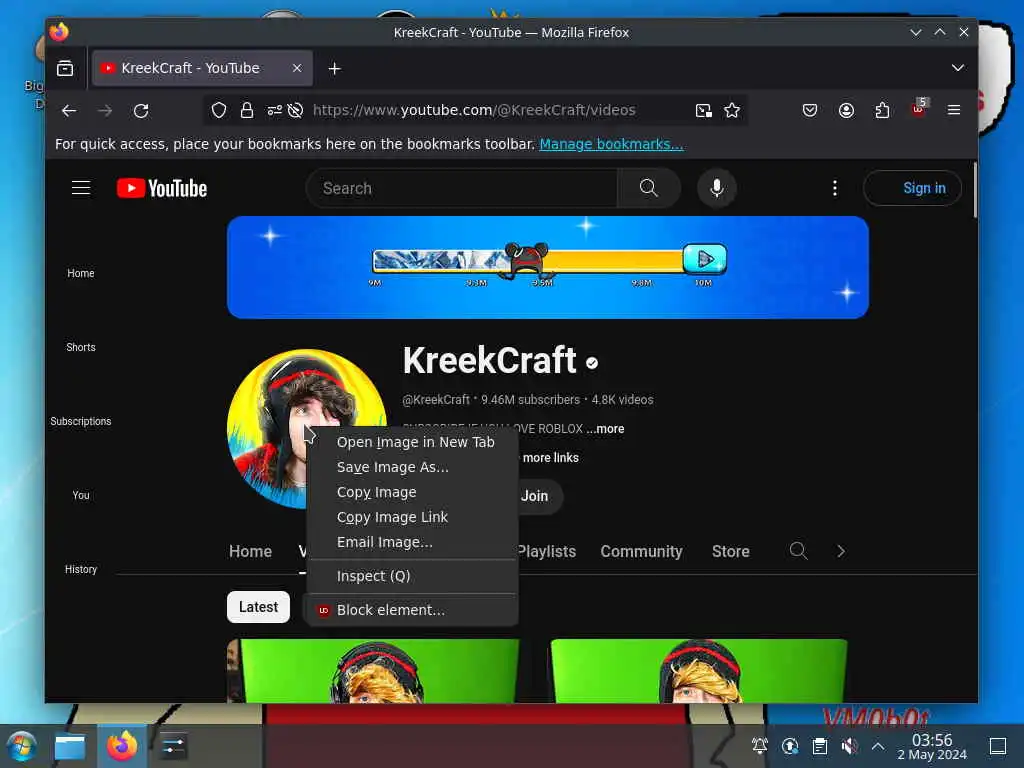Open site permissions icon in address bar
The width and height of the screenshot is (1024, 768).
(274, 110)
